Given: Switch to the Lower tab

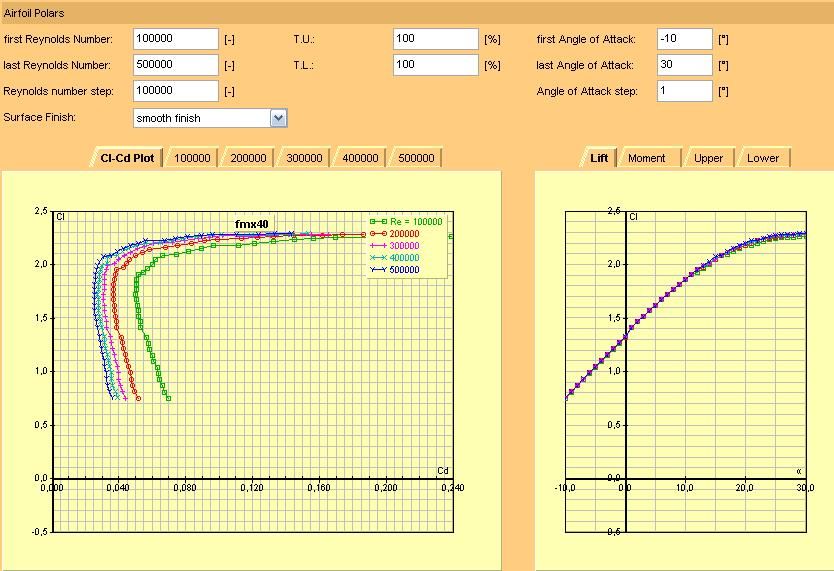Looking at the screenshot, I should coord(763,158).
